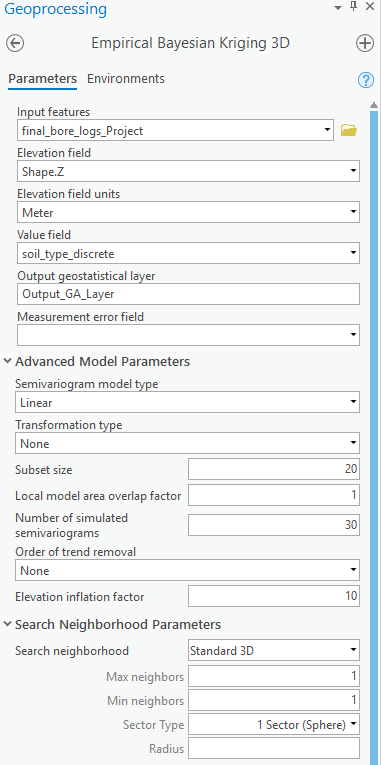Click the Number of simulated semivariograms field

click(274, 524)
